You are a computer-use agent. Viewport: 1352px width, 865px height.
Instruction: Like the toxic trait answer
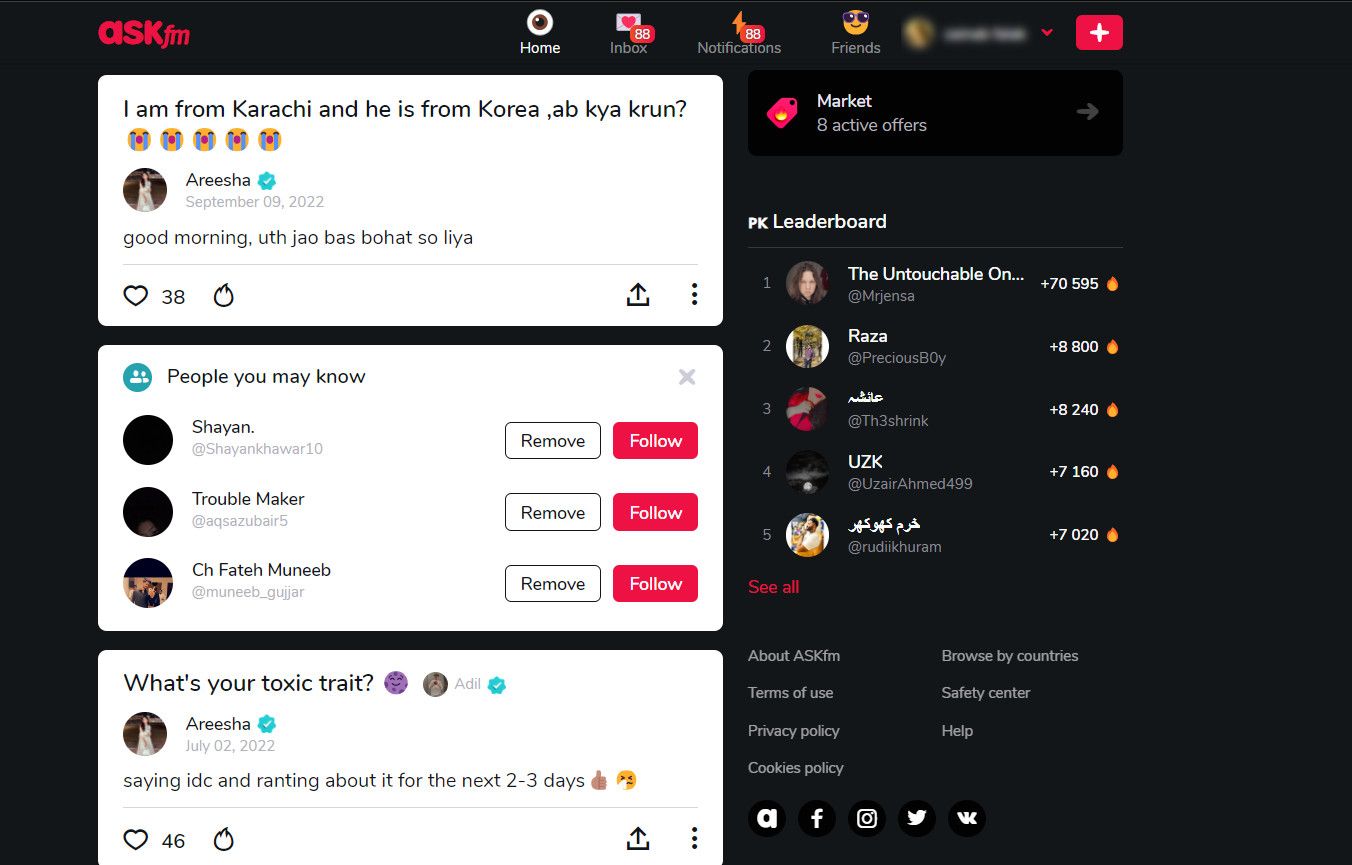136,840
